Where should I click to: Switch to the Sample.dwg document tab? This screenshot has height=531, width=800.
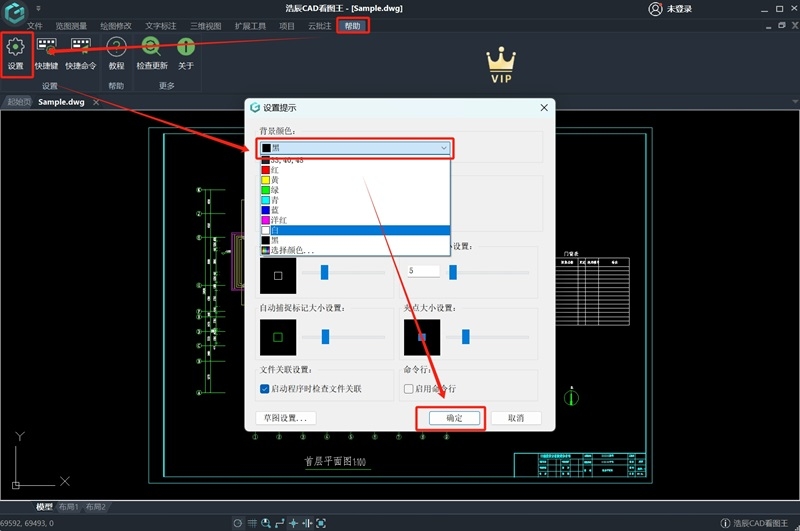(61, 102)
